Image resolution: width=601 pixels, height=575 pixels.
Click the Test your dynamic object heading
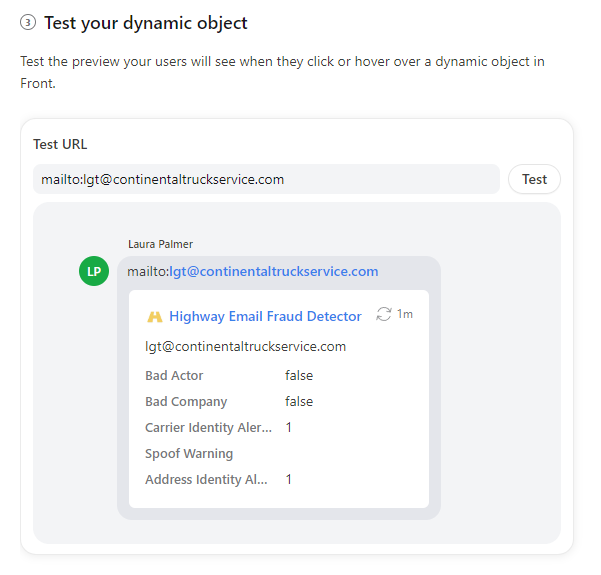pos(146,23)
